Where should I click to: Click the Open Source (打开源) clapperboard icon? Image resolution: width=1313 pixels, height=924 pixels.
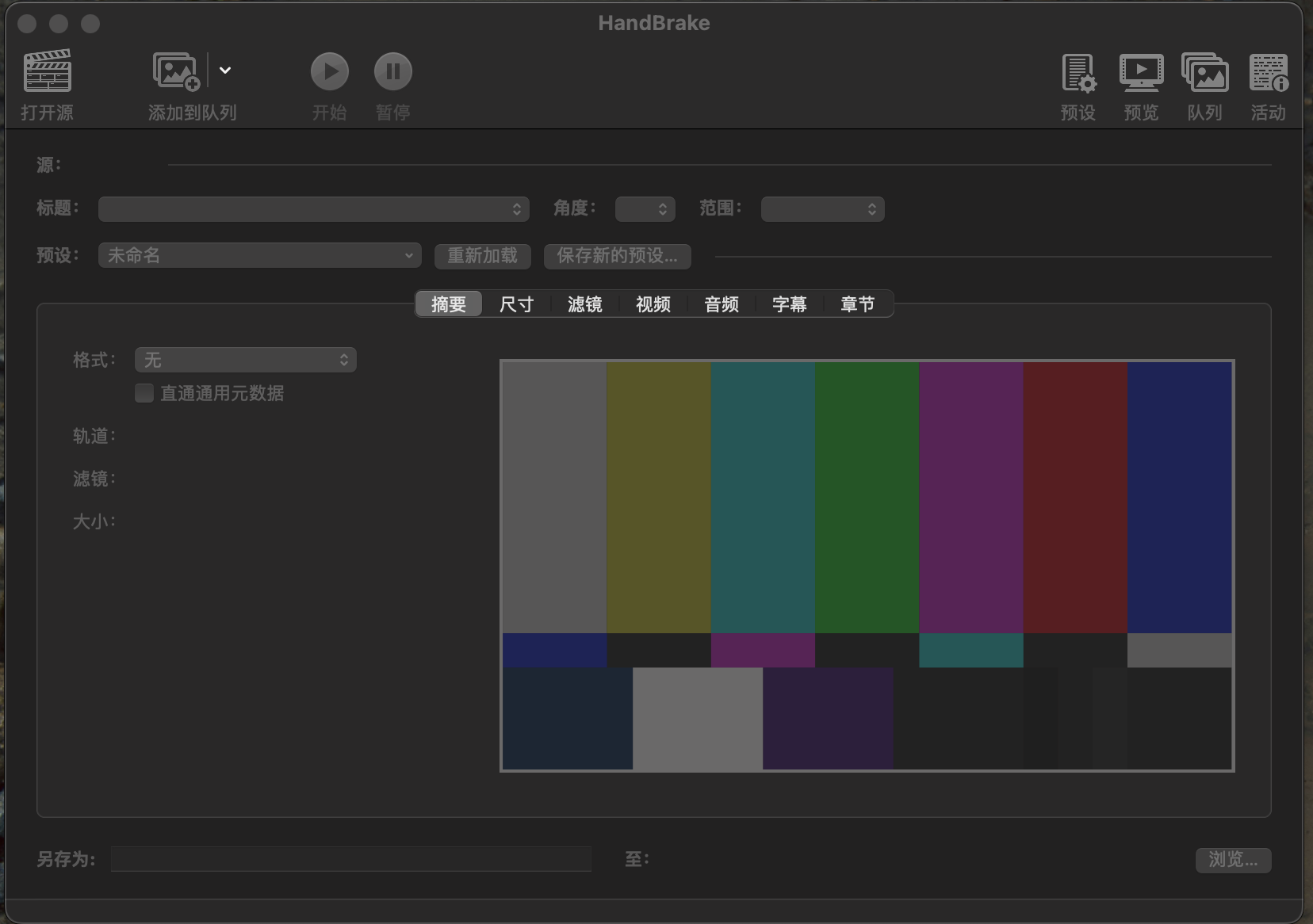[48, 71]
